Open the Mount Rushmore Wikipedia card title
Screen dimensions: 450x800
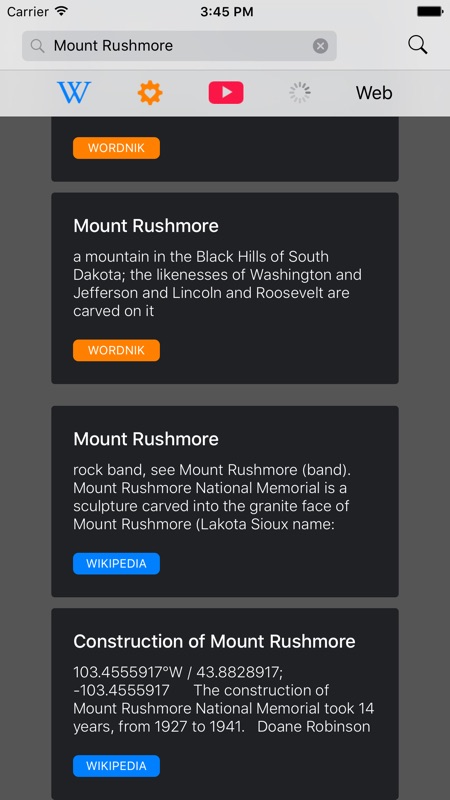pos(146,439)
